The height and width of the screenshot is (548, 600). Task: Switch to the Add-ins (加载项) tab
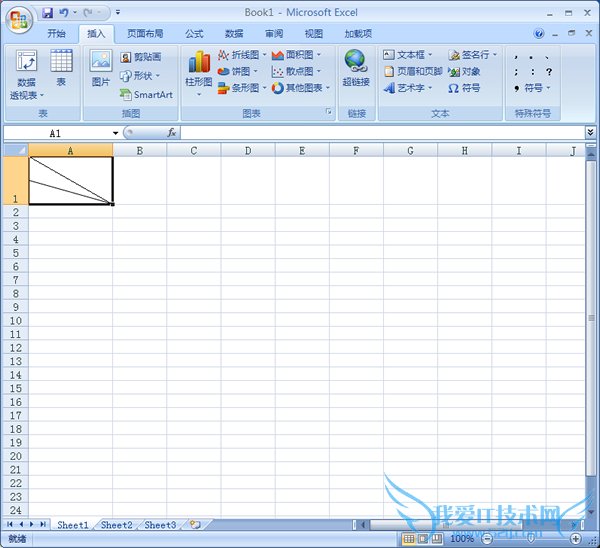pyautogui.click(x=358, y=34)
